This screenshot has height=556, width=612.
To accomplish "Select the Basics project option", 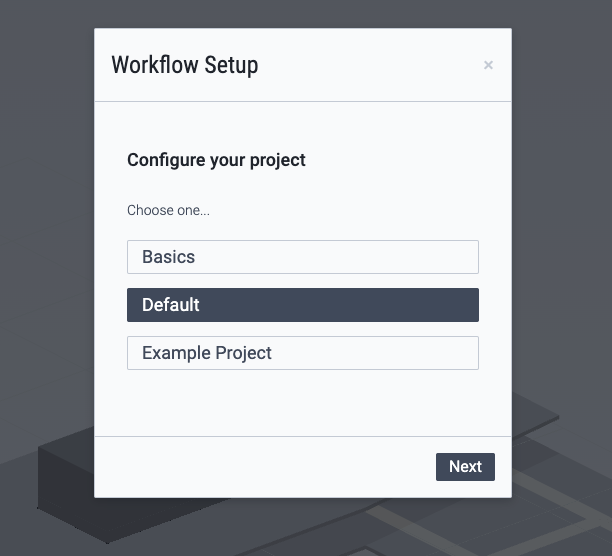I will click(302, 257).
